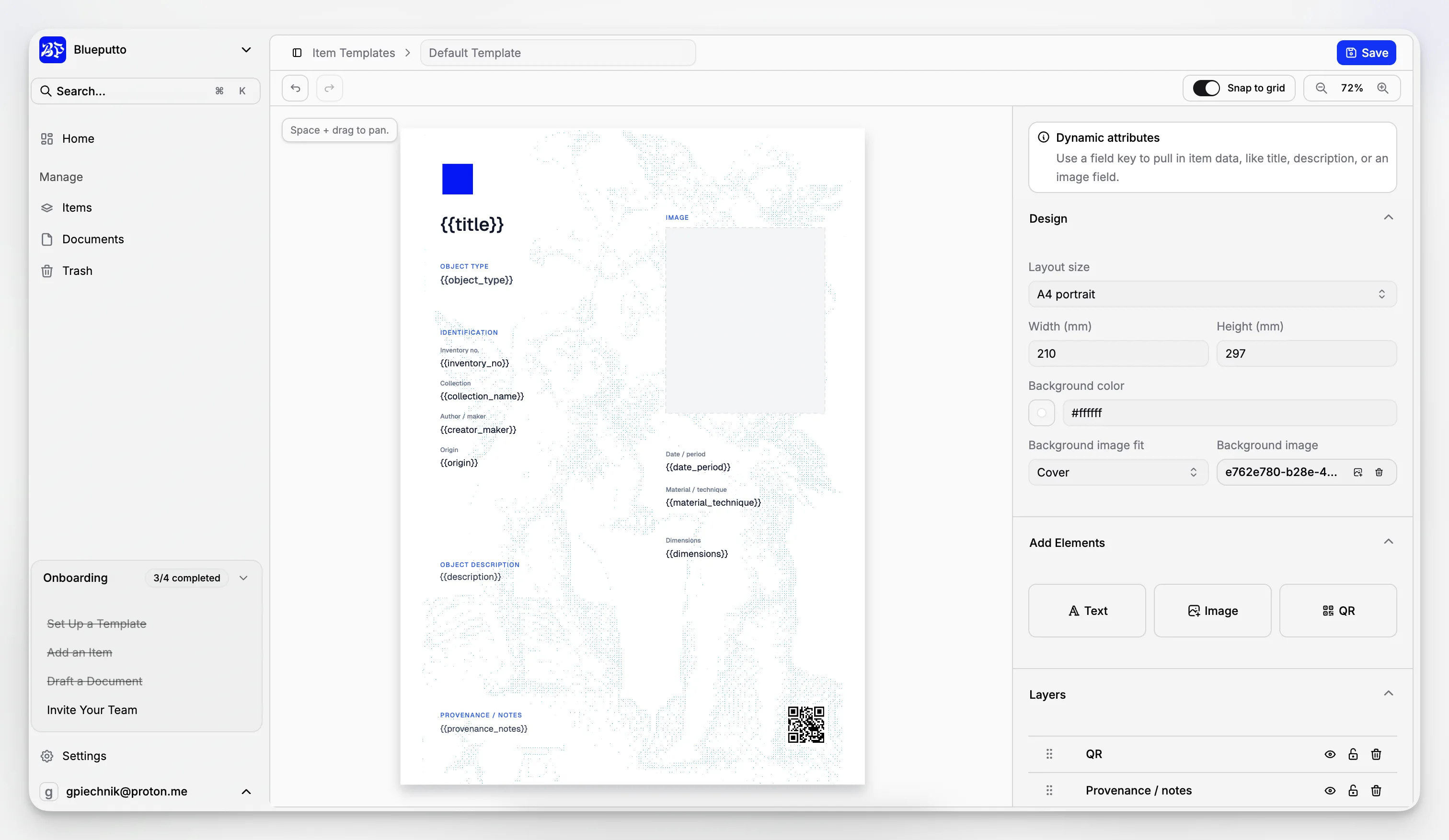
Task: Select the {{title}} text on canvas
Action: (x=471, y=224)
